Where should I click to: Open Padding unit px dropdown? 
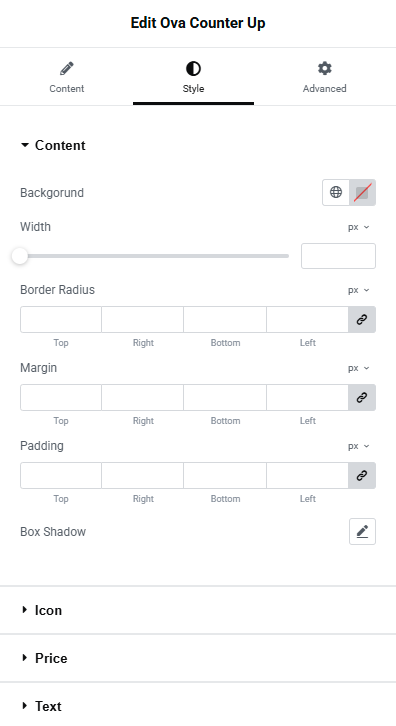tap(358, 446)
